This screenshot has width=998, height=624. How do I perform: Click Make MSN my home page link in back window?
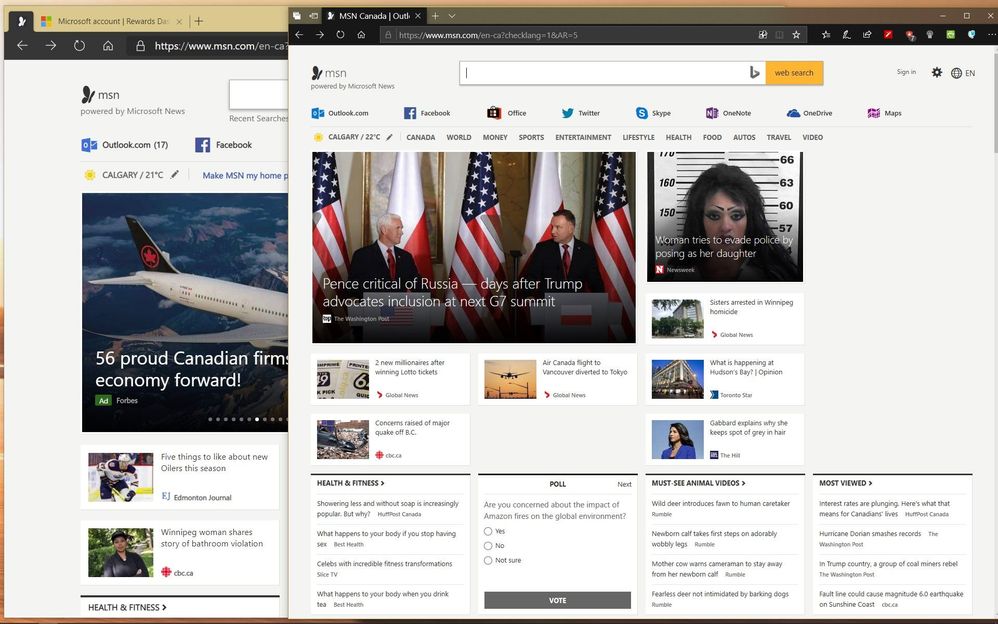pos(245,175)
